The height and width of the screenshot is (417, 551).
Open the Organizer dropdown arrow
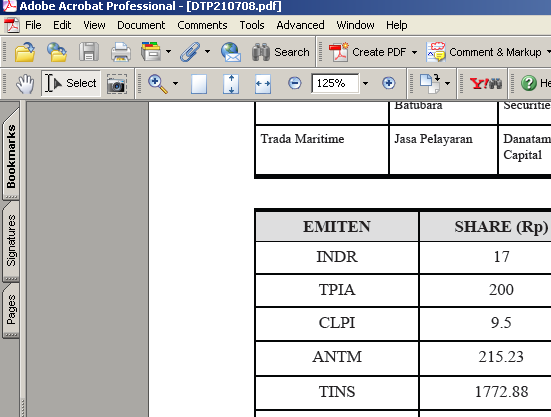click(168, 52)
